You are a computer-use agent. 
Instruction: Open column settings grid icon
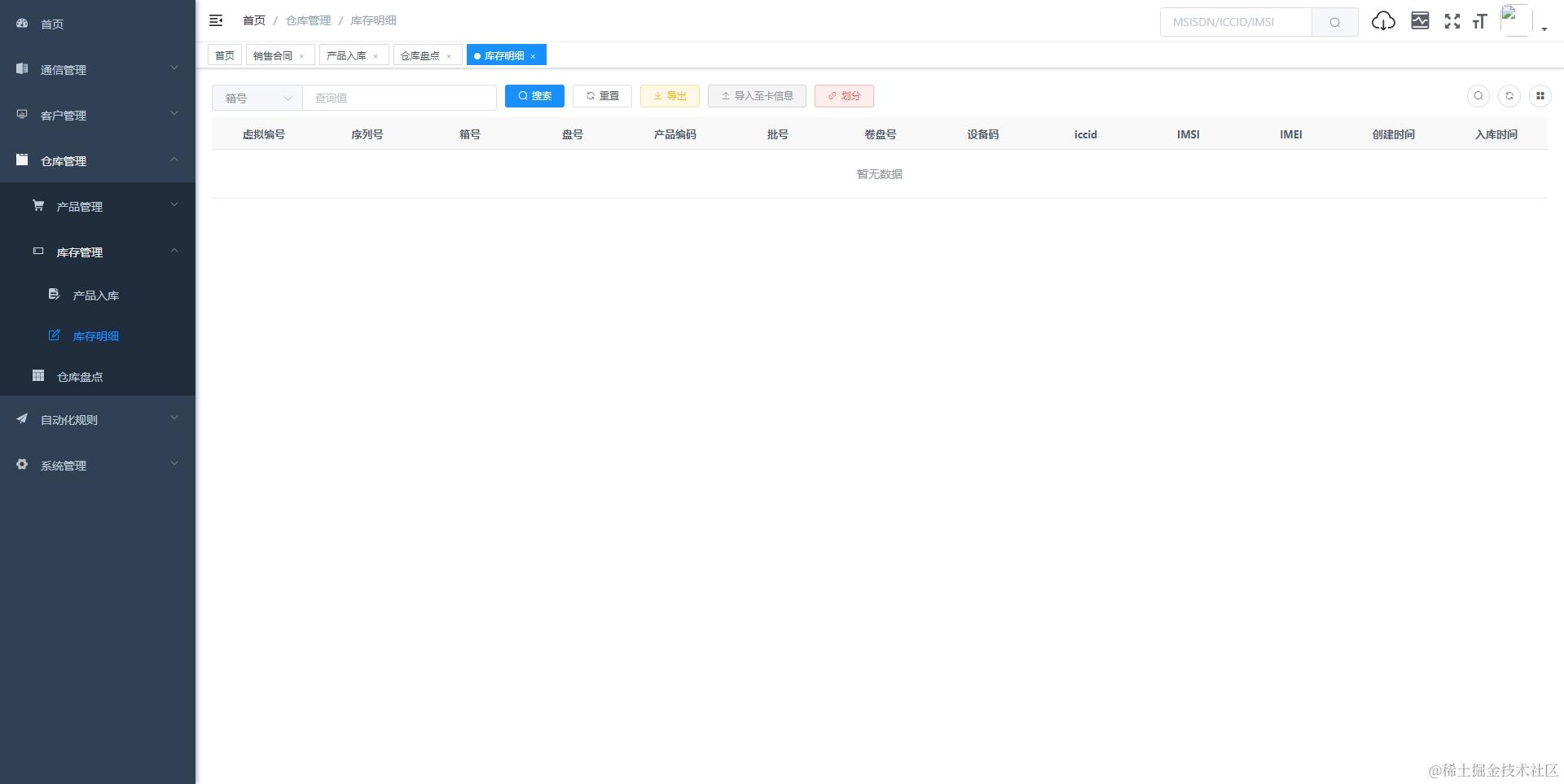coord(1540,96)
